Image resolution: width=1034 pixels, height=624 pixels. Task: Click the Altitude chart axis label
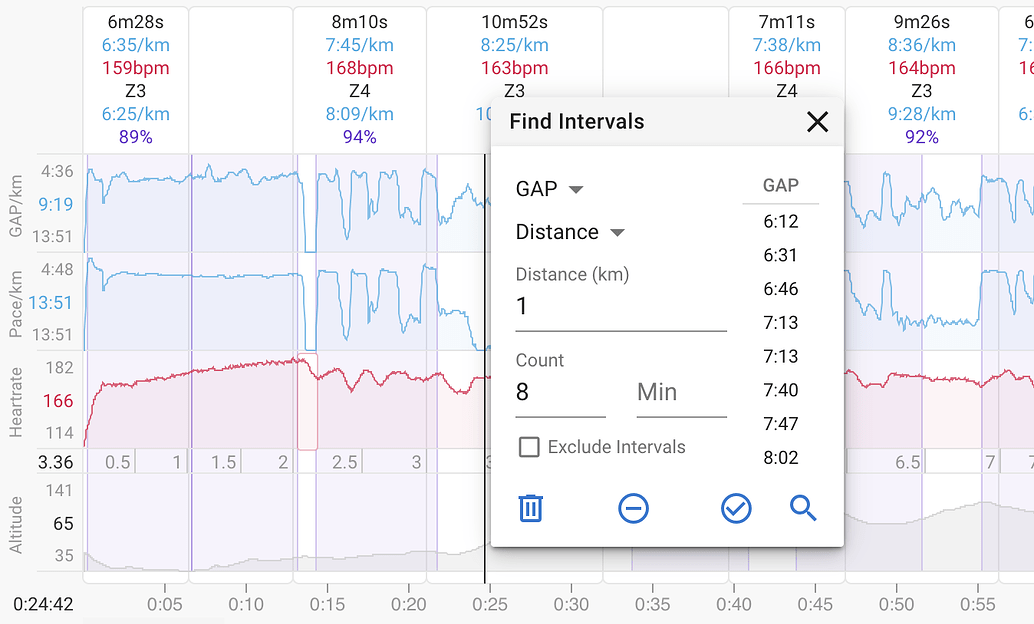(16, 525)
